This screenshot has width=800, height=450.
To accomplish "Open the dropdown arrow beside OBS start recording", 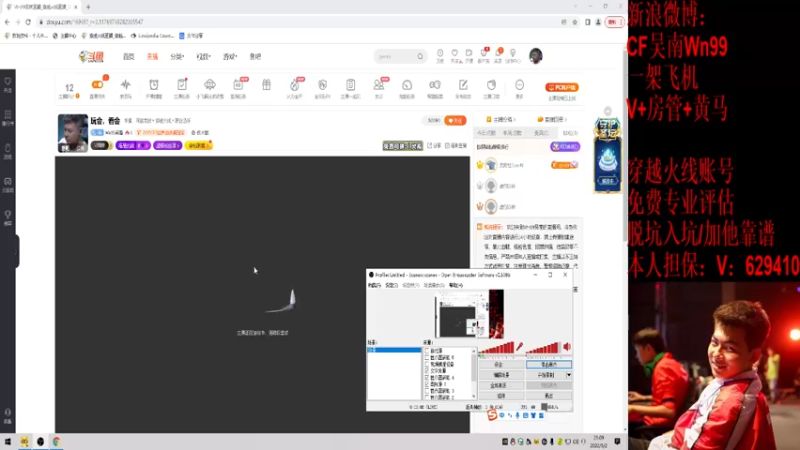I will 569,375.
